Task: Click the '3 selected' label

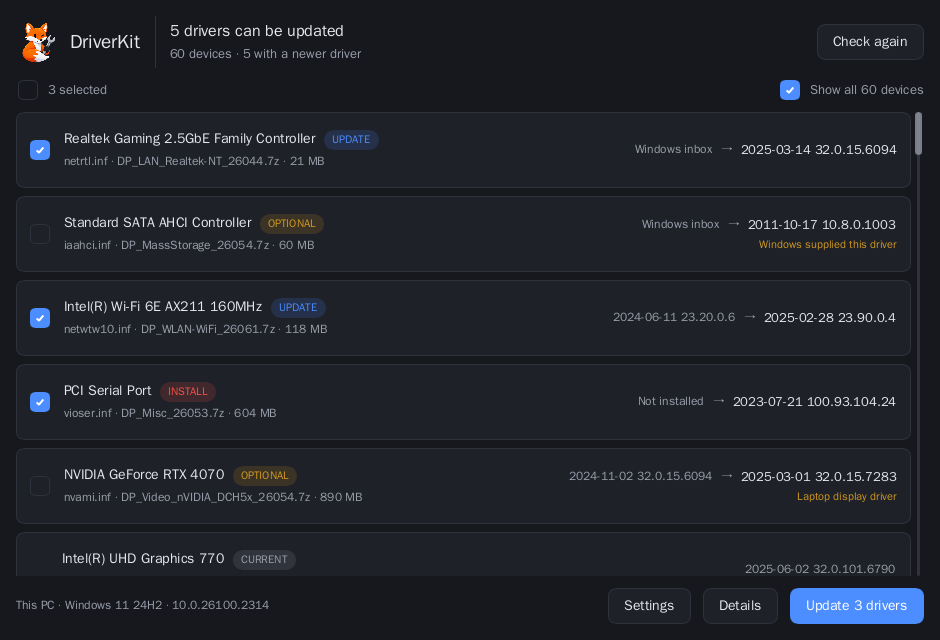Action: (77, 90)
